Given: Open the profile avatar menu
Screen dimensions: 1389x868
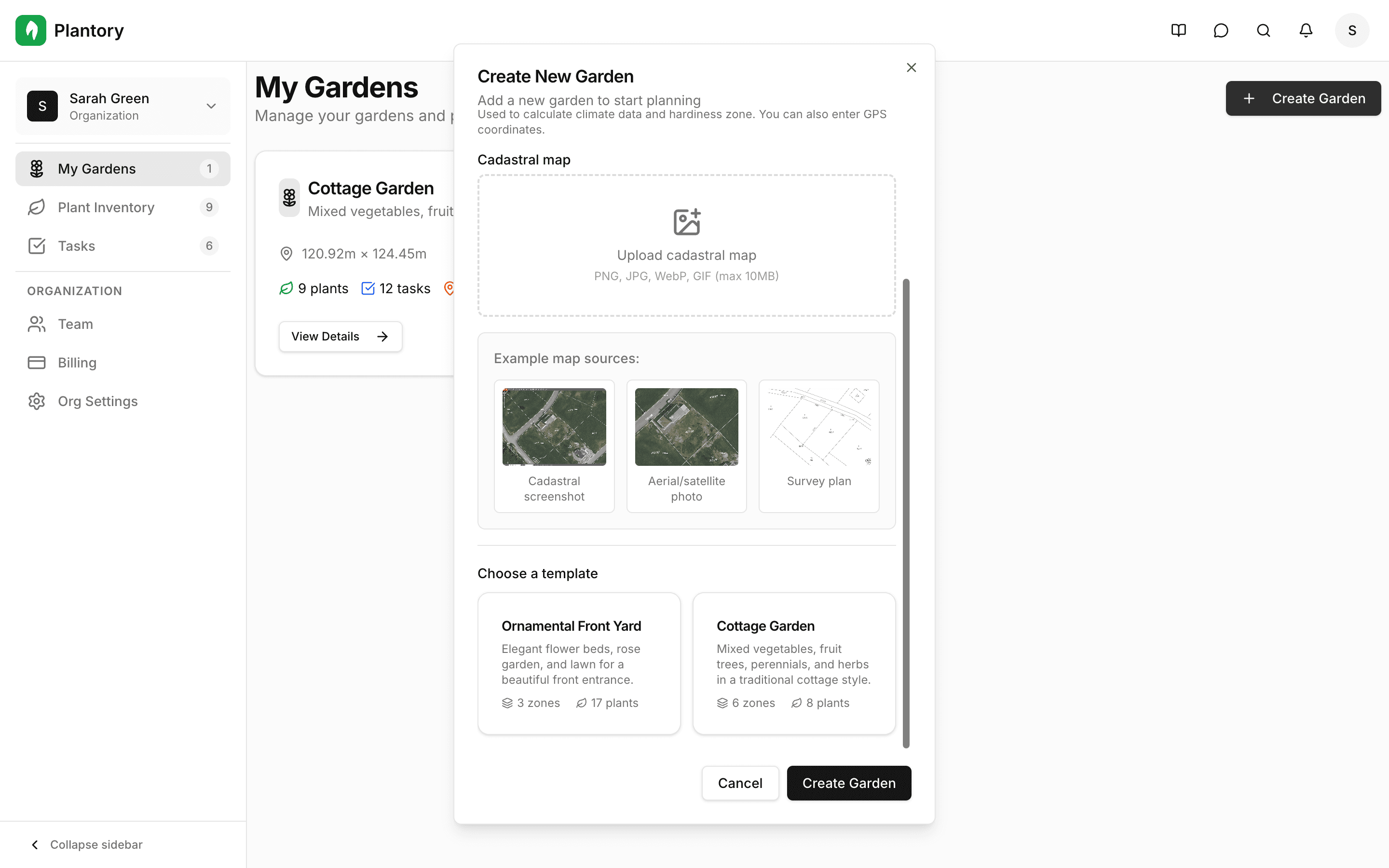Looking at the screenshot, I should 1352,30.
